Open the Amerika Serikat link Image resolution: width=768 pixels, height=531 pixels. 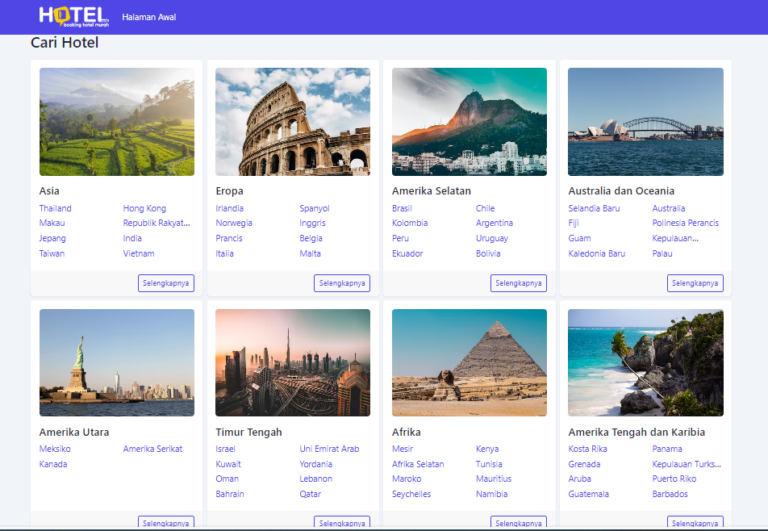pyautogui.click(x=153, y=449)
